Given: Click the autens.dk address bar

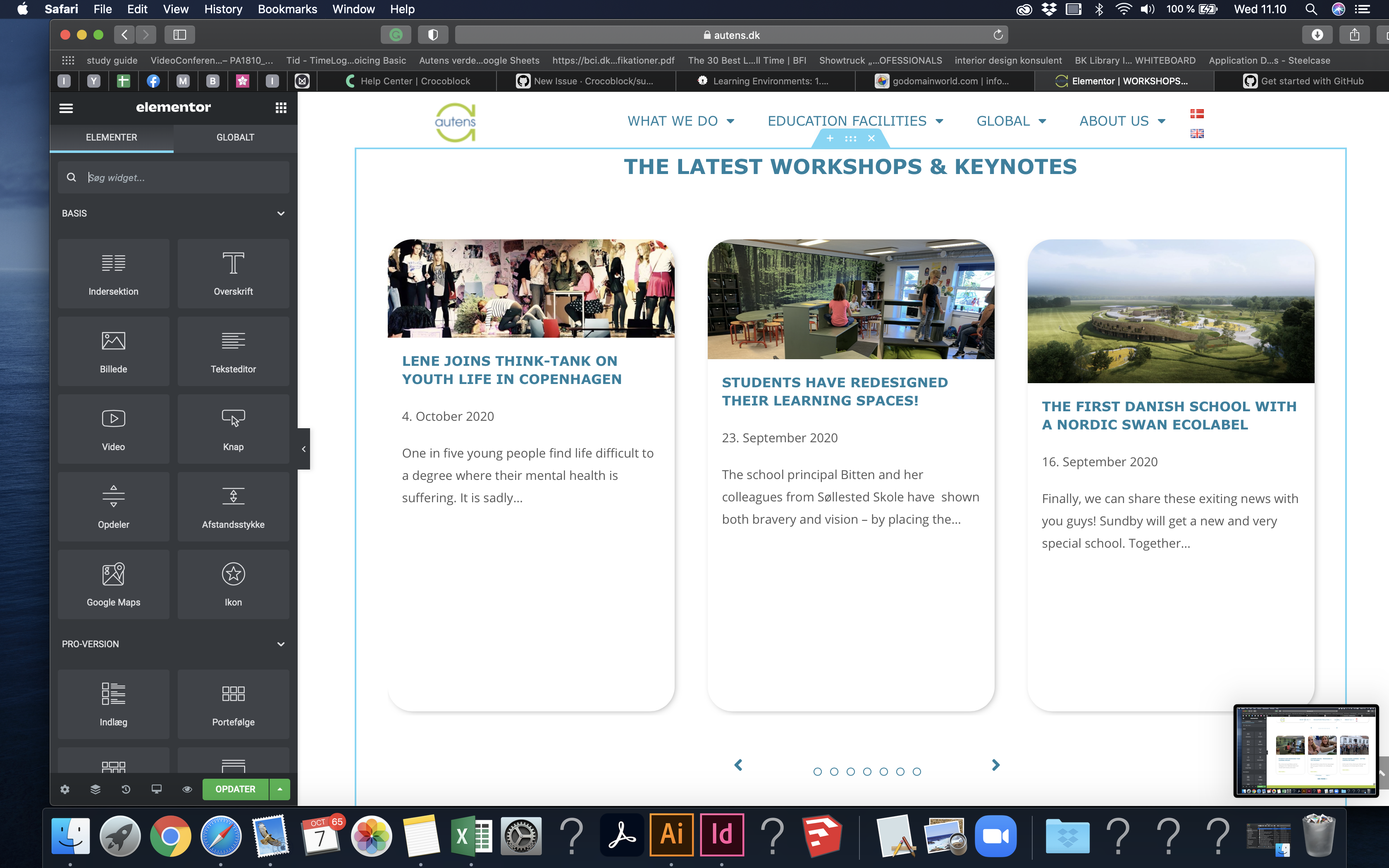Looking at the screenshot, I should (x=731, y=35).
